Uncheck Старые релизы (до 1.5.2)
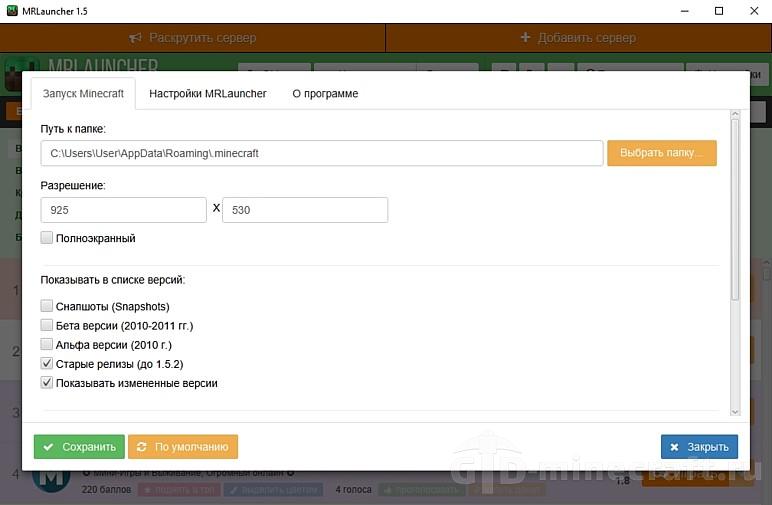Image resolution: width=772 pixels, height=505 pixels. (x=47, y=364)
